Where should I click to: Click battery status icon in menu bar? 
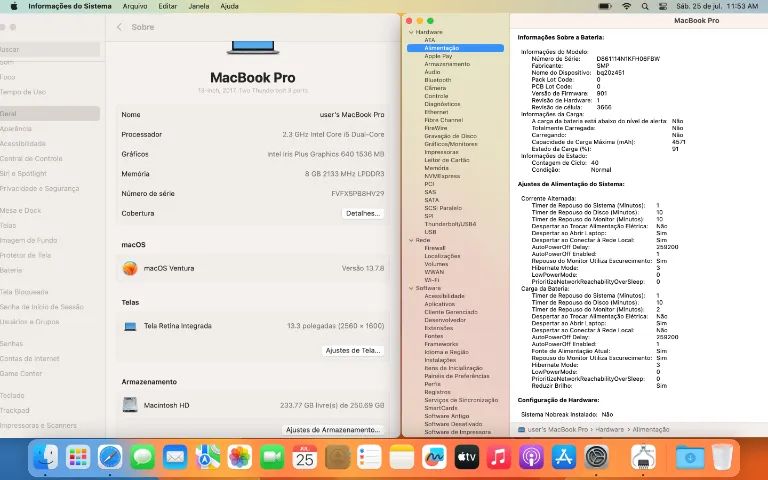(605, 6)
